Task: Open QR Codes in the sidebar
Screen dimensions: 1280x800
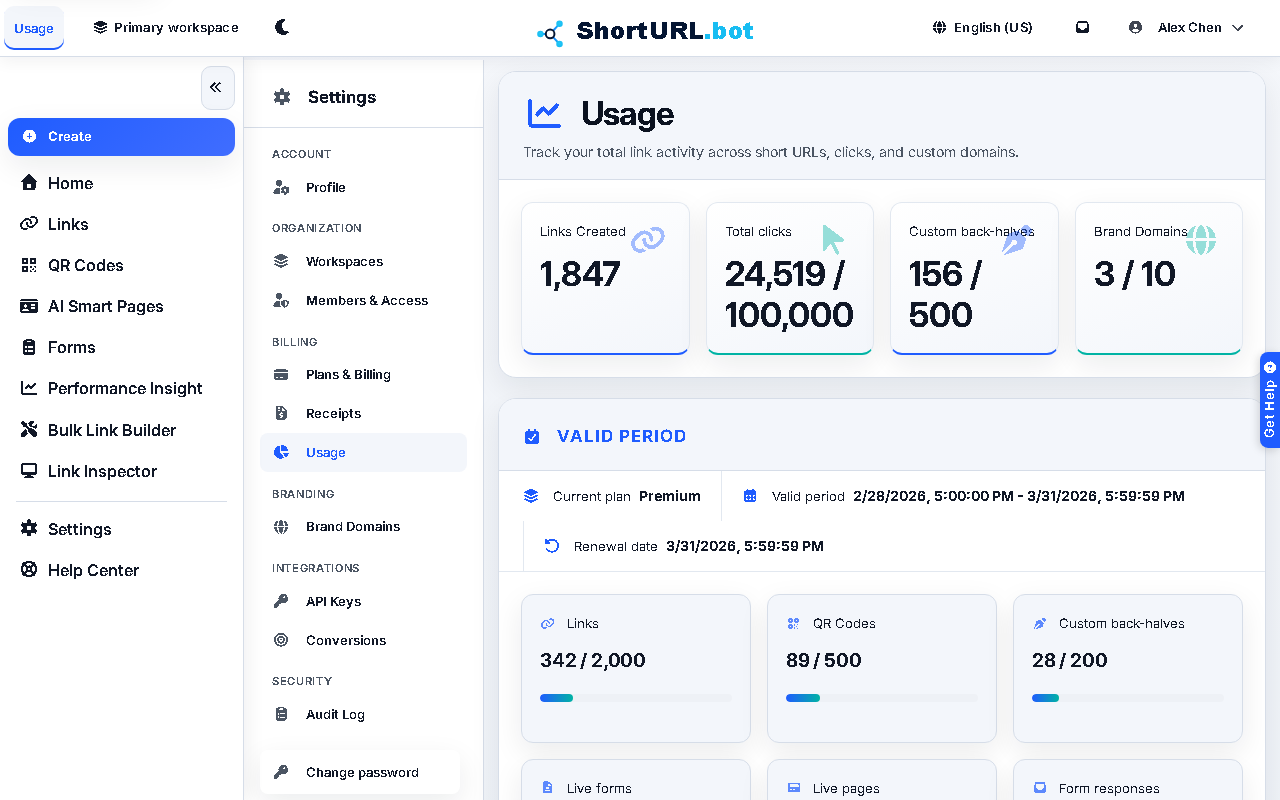Action: (121, 265)
